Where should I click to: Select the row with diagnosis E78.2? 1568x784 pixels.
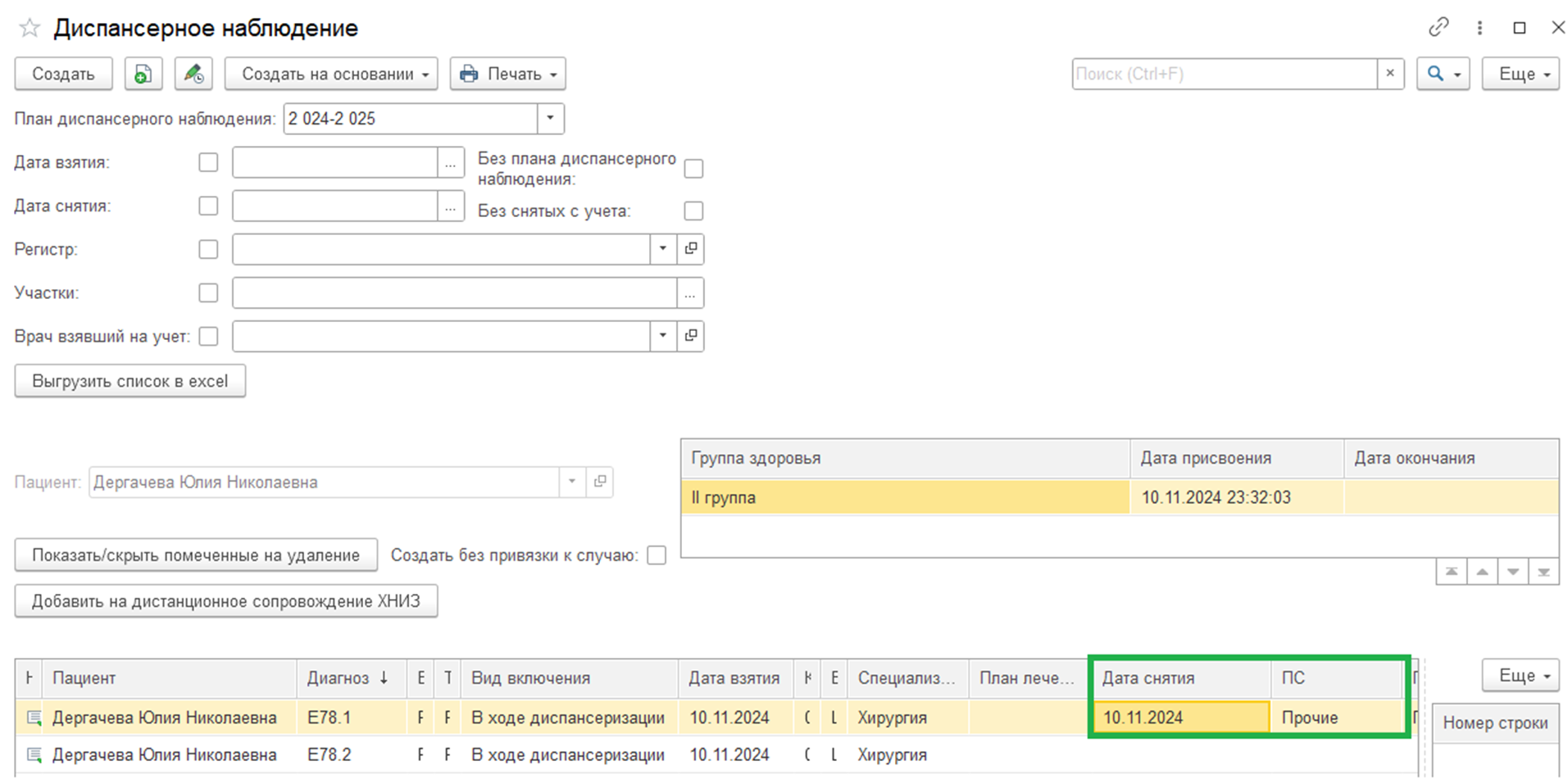pos(329,755)
